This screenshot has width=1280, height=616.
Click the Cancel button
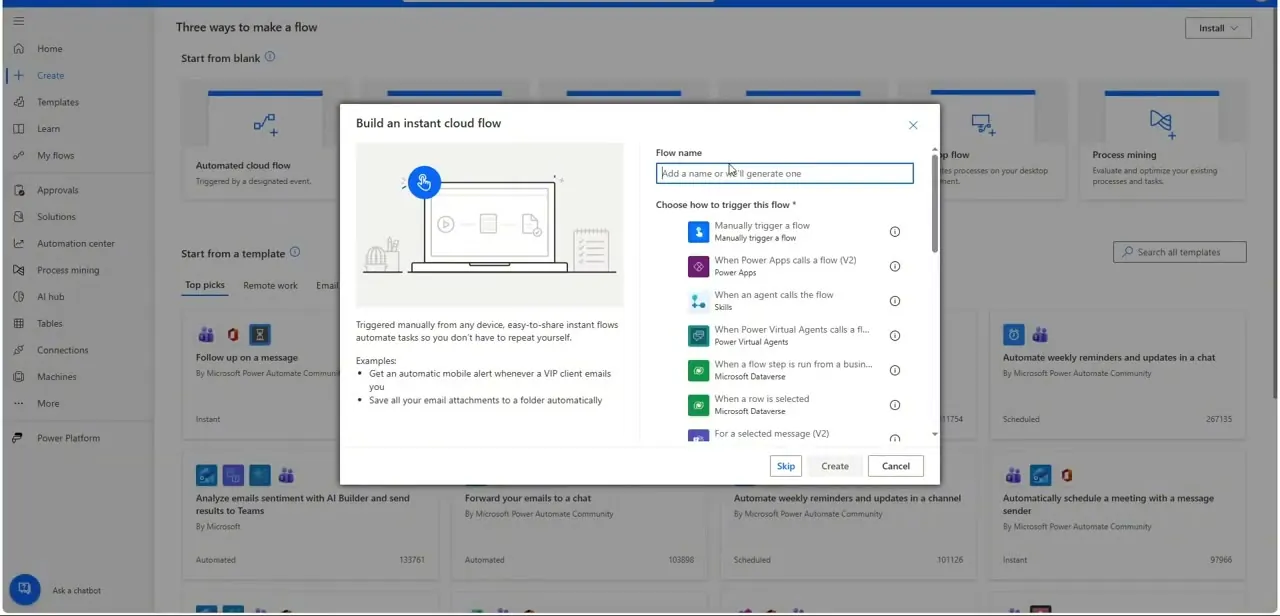click(x=896, y=466)
